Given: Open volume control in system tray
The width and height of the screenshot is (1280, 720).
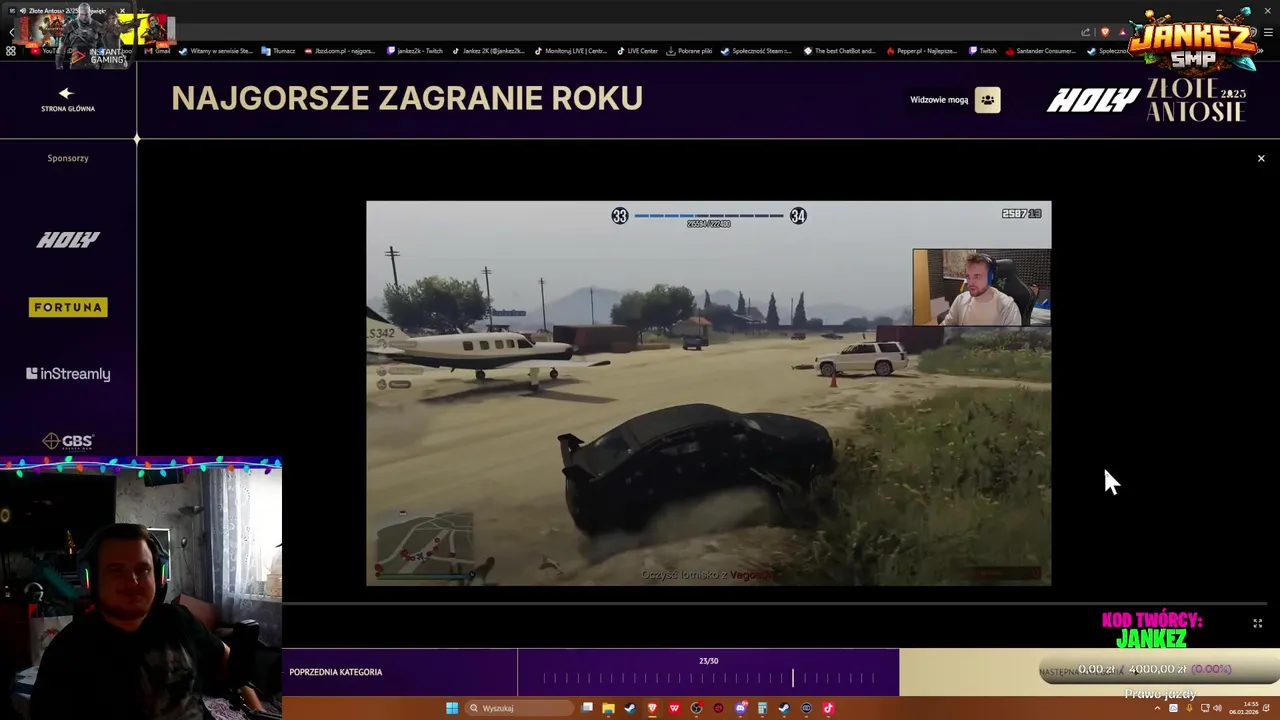Looking at the screenshot, I should click(x=1217, y=708).
